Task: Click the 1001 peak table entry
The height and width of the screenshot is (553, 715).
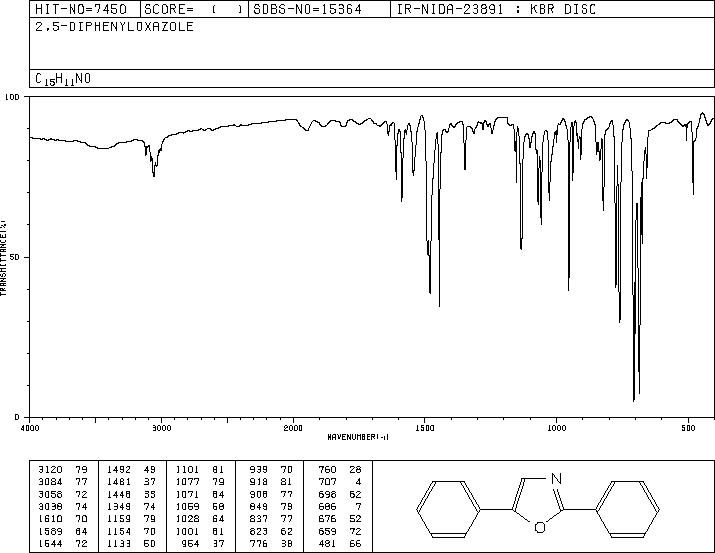Action: 200,532
